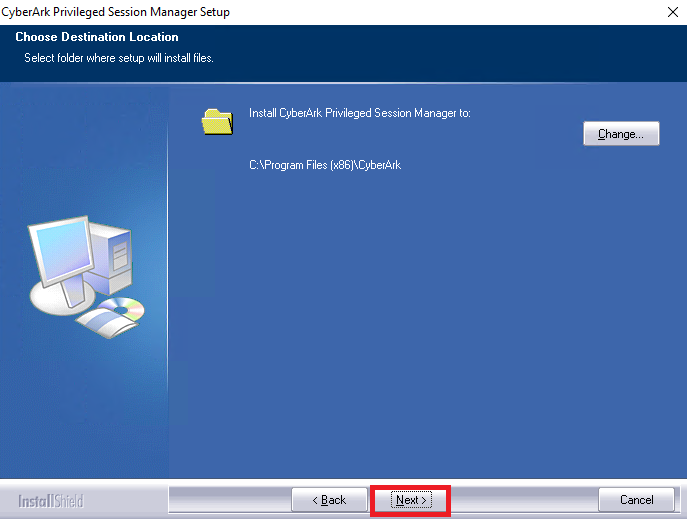This screenshot has height=519, width=687.
Task: Click the computer and CD illustration
Action: [x=86, y=277]
